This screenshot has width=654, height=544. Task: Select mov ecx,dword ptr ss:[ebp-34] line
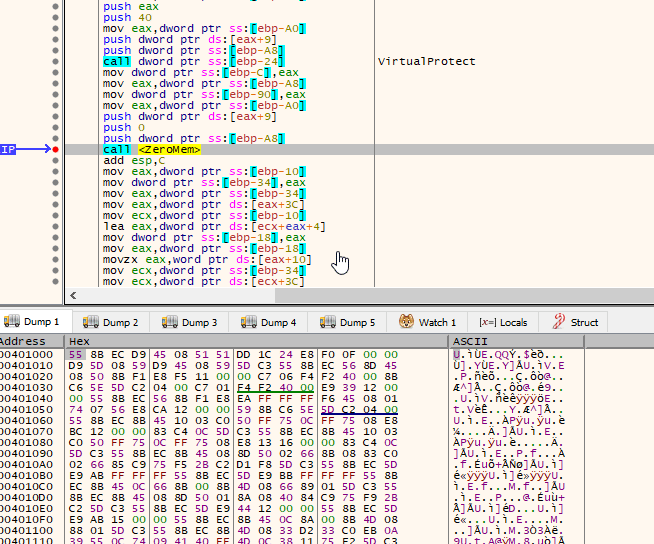(x=204, y=270)
